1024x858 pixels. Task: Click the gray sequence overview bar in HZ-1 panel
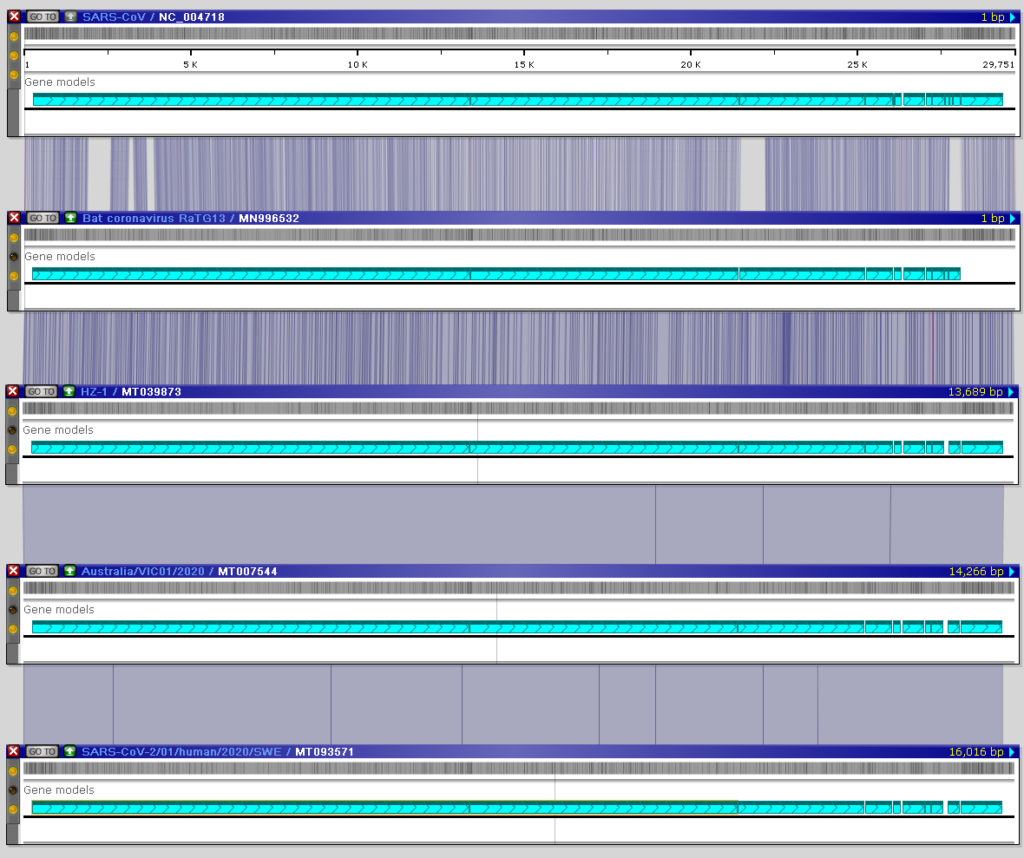click(519, 408)
